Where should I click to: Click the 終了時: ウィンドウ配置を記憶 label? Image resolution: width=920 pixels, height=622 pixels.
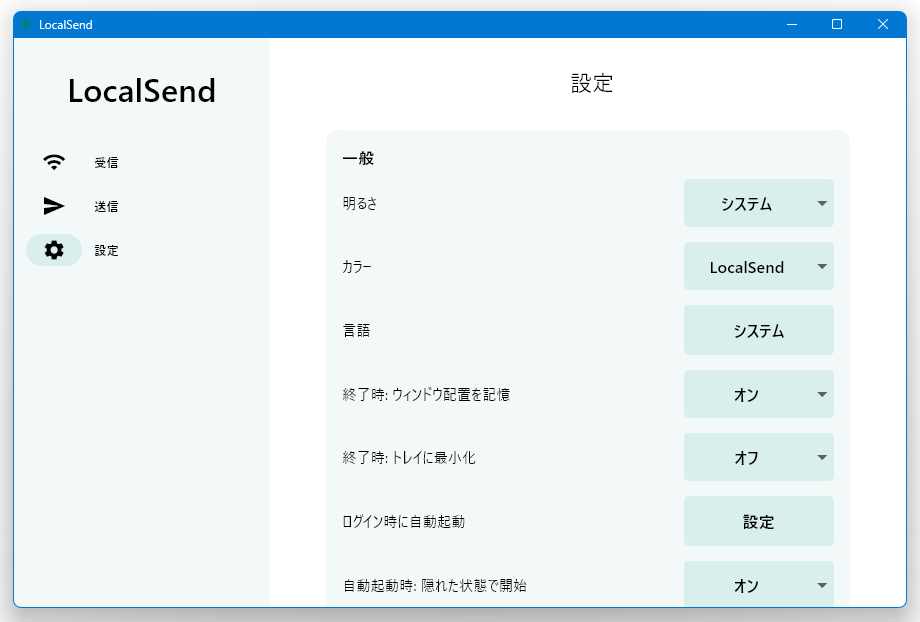click(426, 394)
